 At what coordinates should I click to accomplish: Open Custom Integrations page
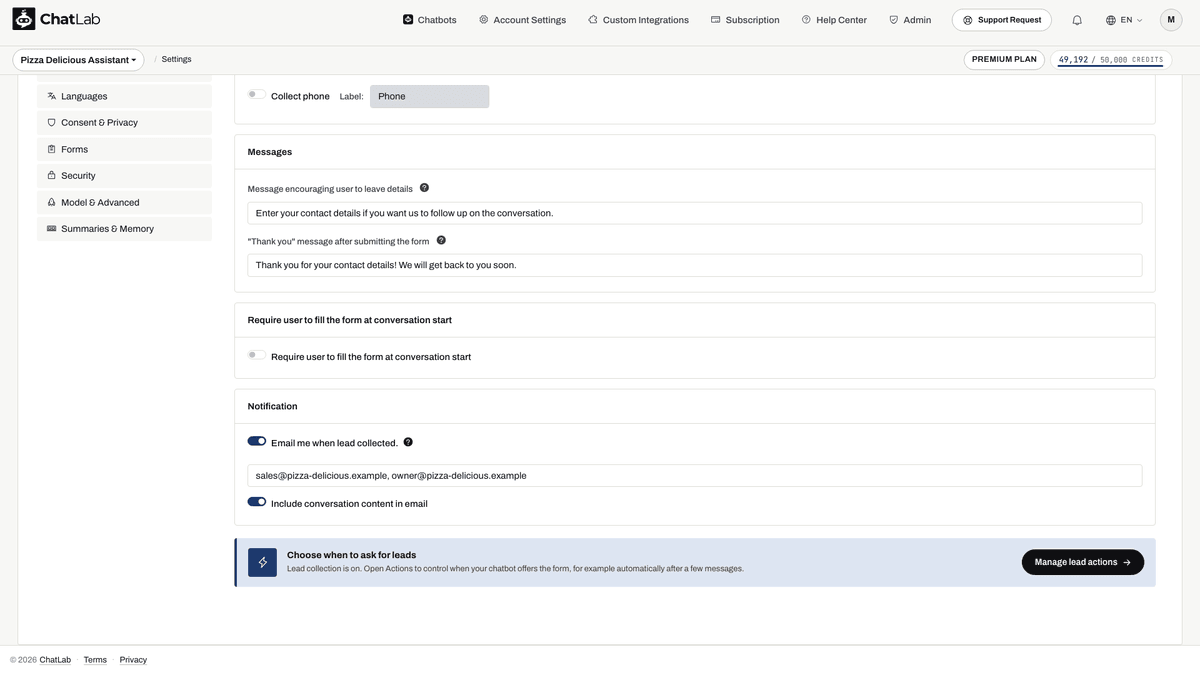pyautogui.click(x=639, y=19)
